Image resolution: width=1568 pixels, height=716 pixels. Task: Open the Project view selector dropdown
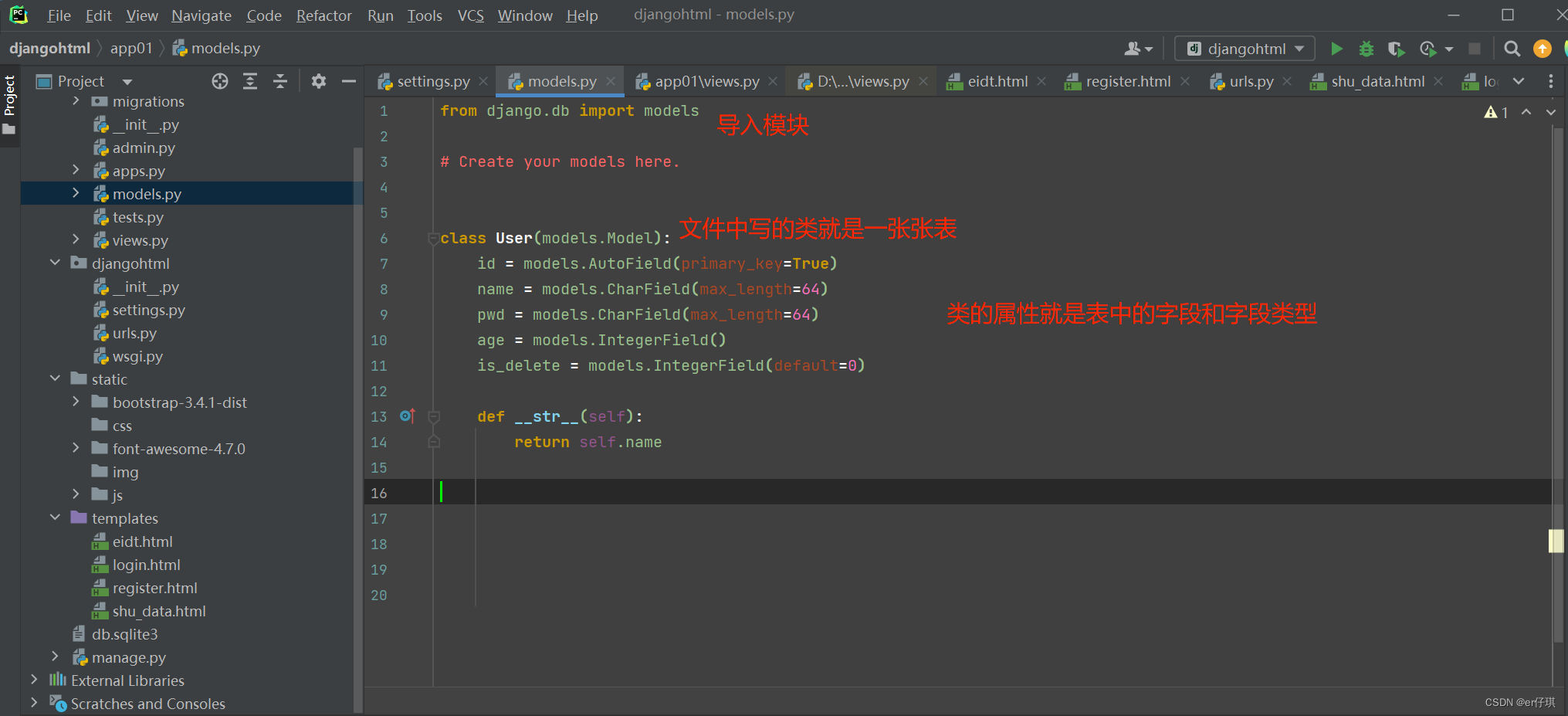pos(127,82)
